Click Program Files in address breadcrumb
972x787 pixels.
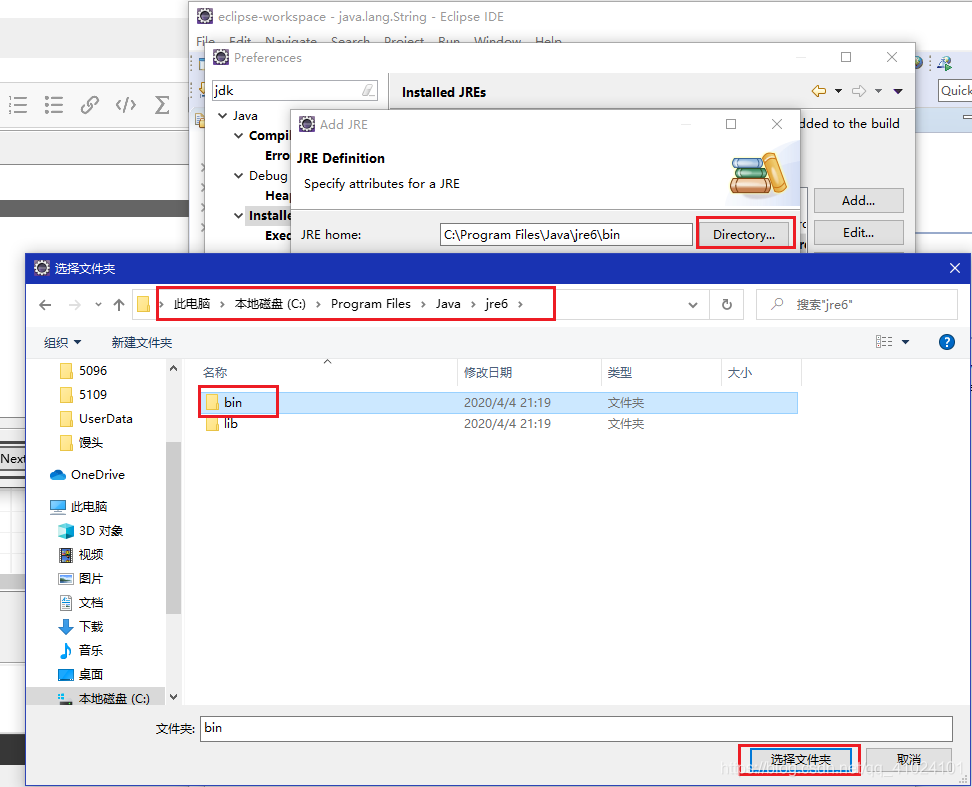[x=371, y=304]
